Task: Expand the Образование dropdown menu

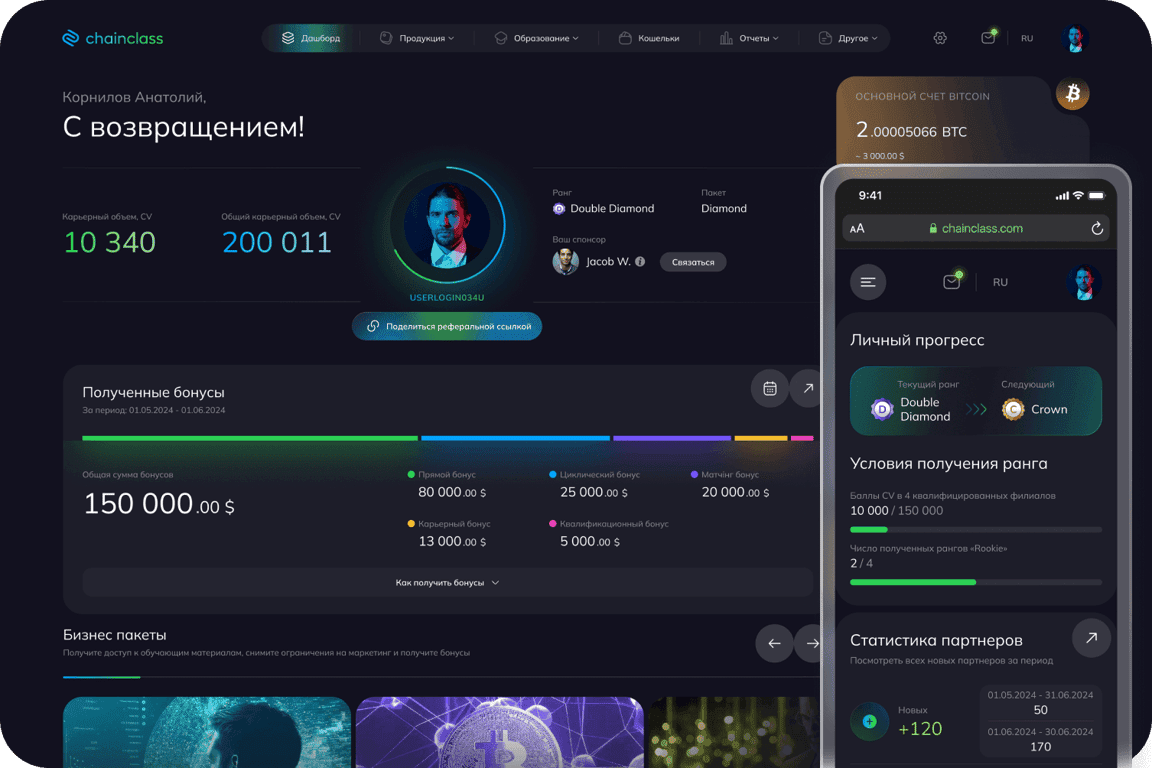Action: pyautogui.click(x=537, y=38)
